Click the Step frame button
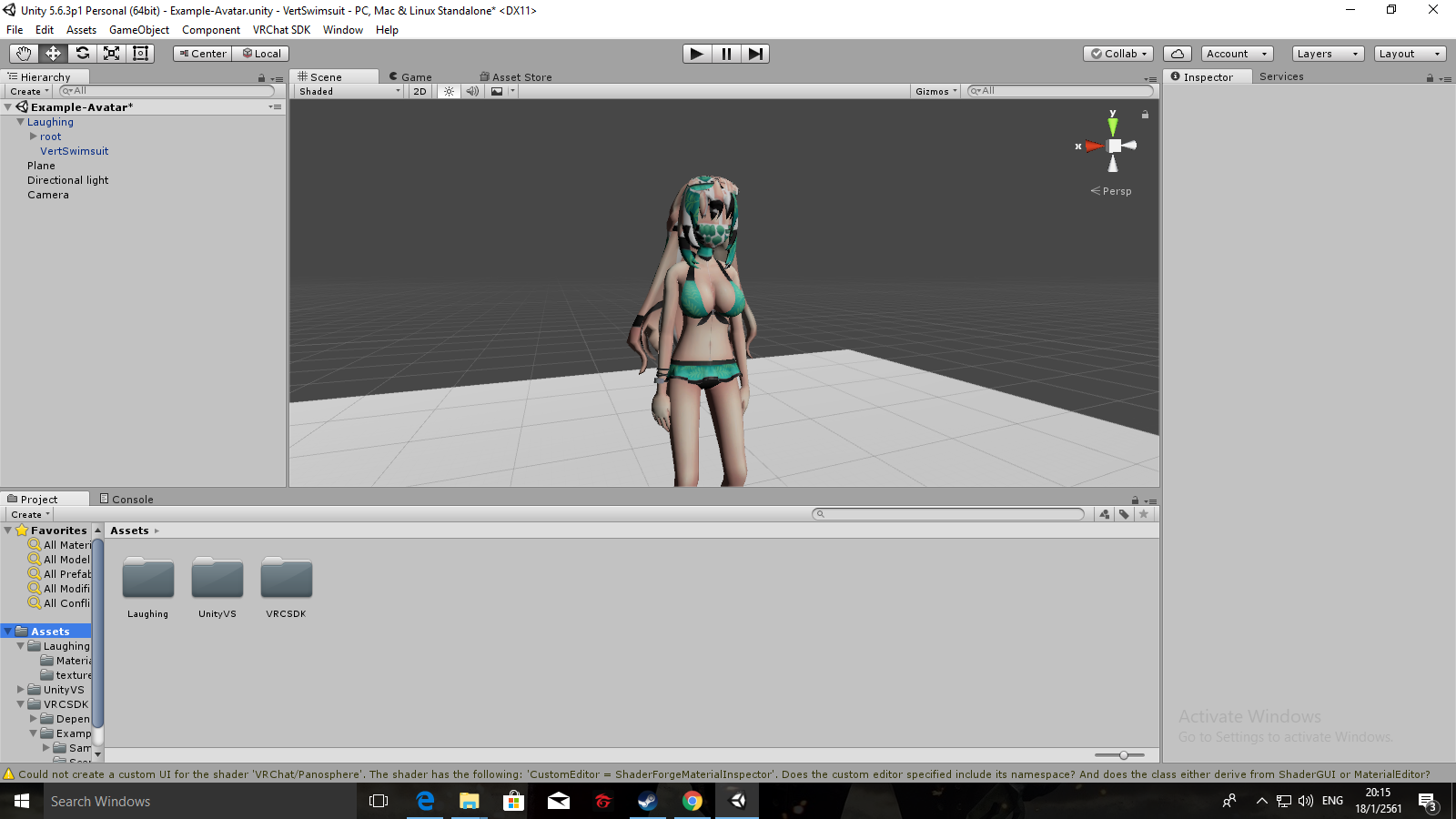 (755, 54)
